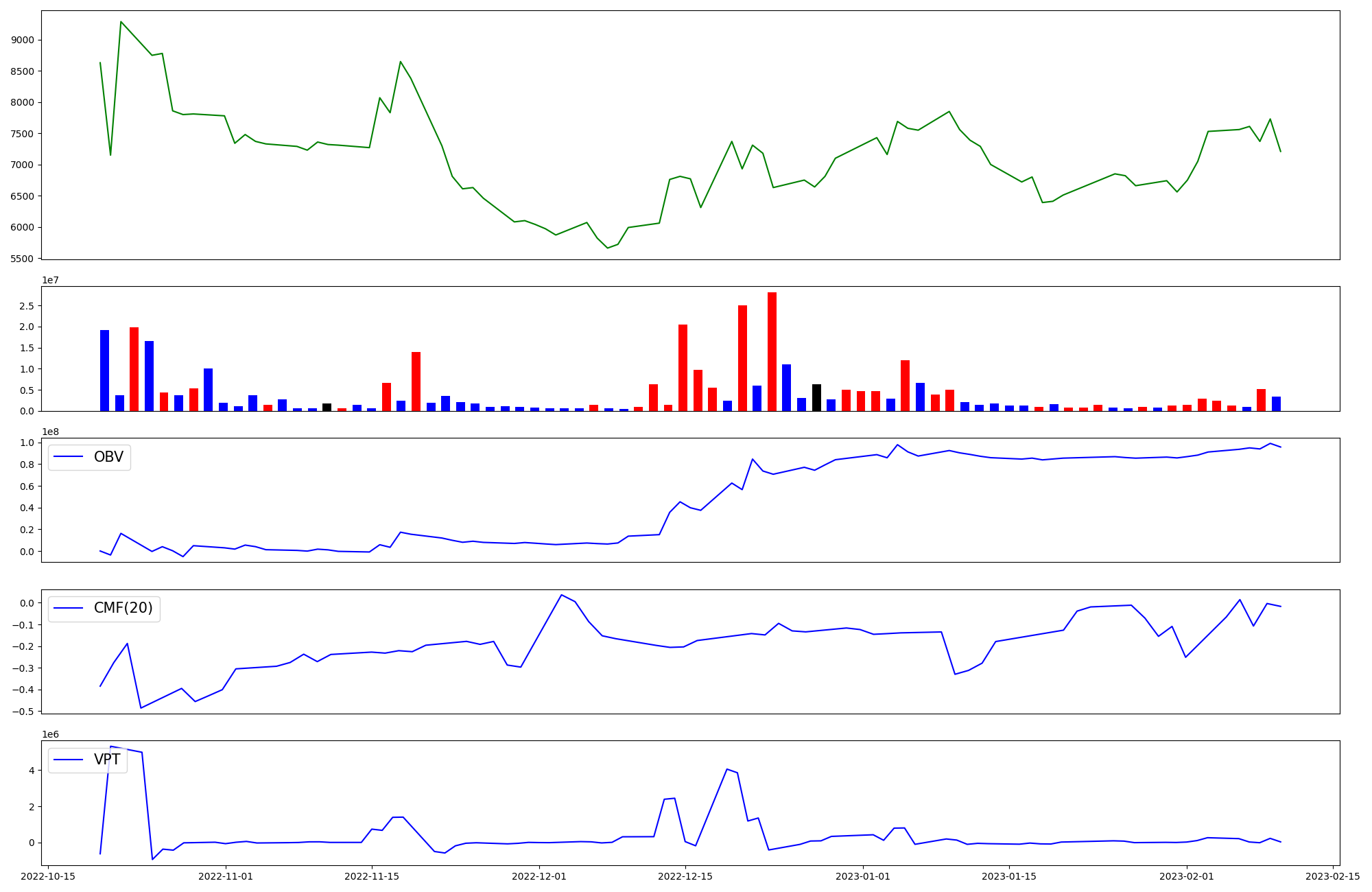Click the CMF line's highest peak
The height and width of the screenshot is (892, 1372).
[561, 595]
